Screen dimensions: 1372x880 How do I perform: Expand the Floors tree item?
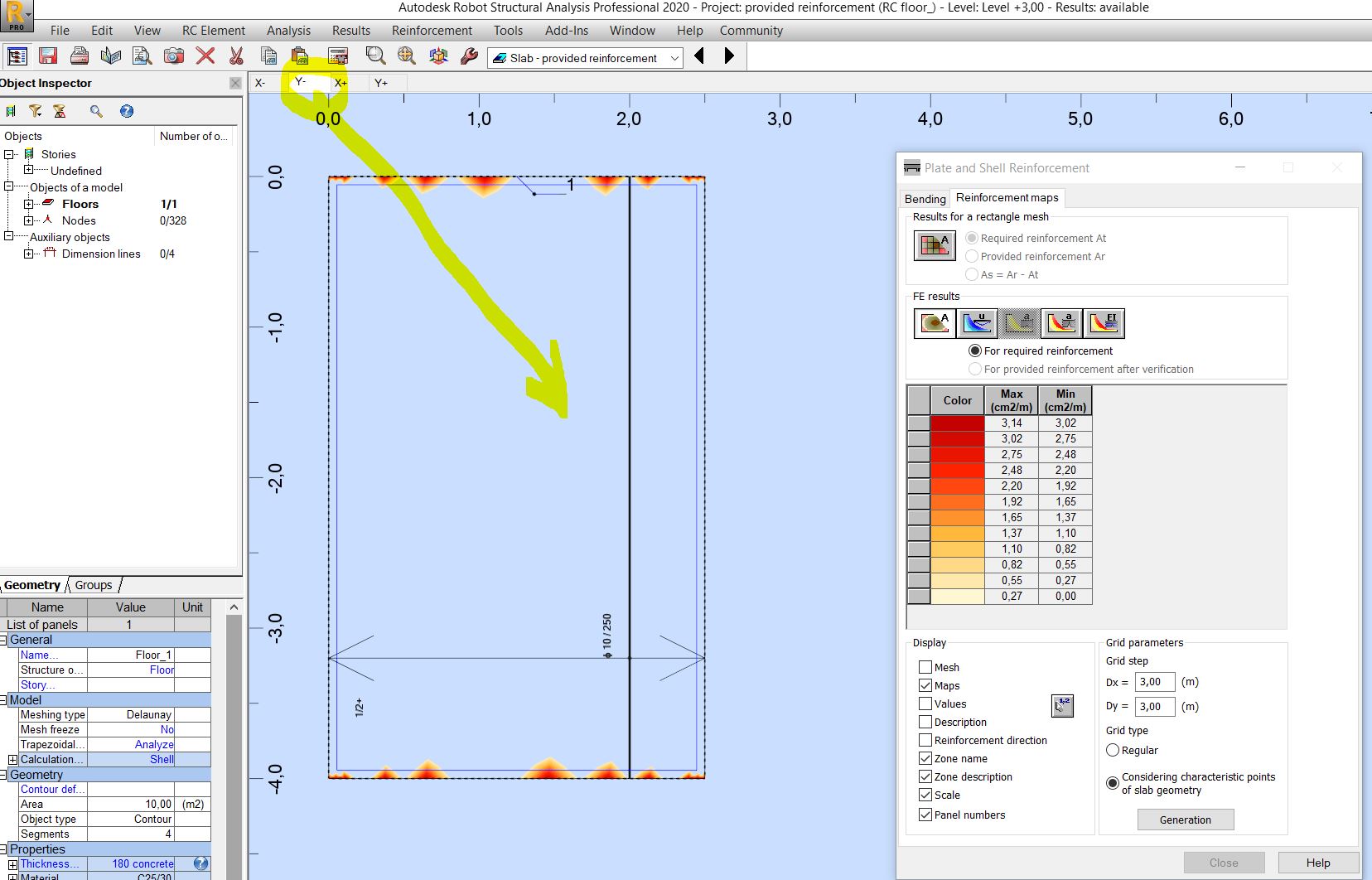point(27,204)
